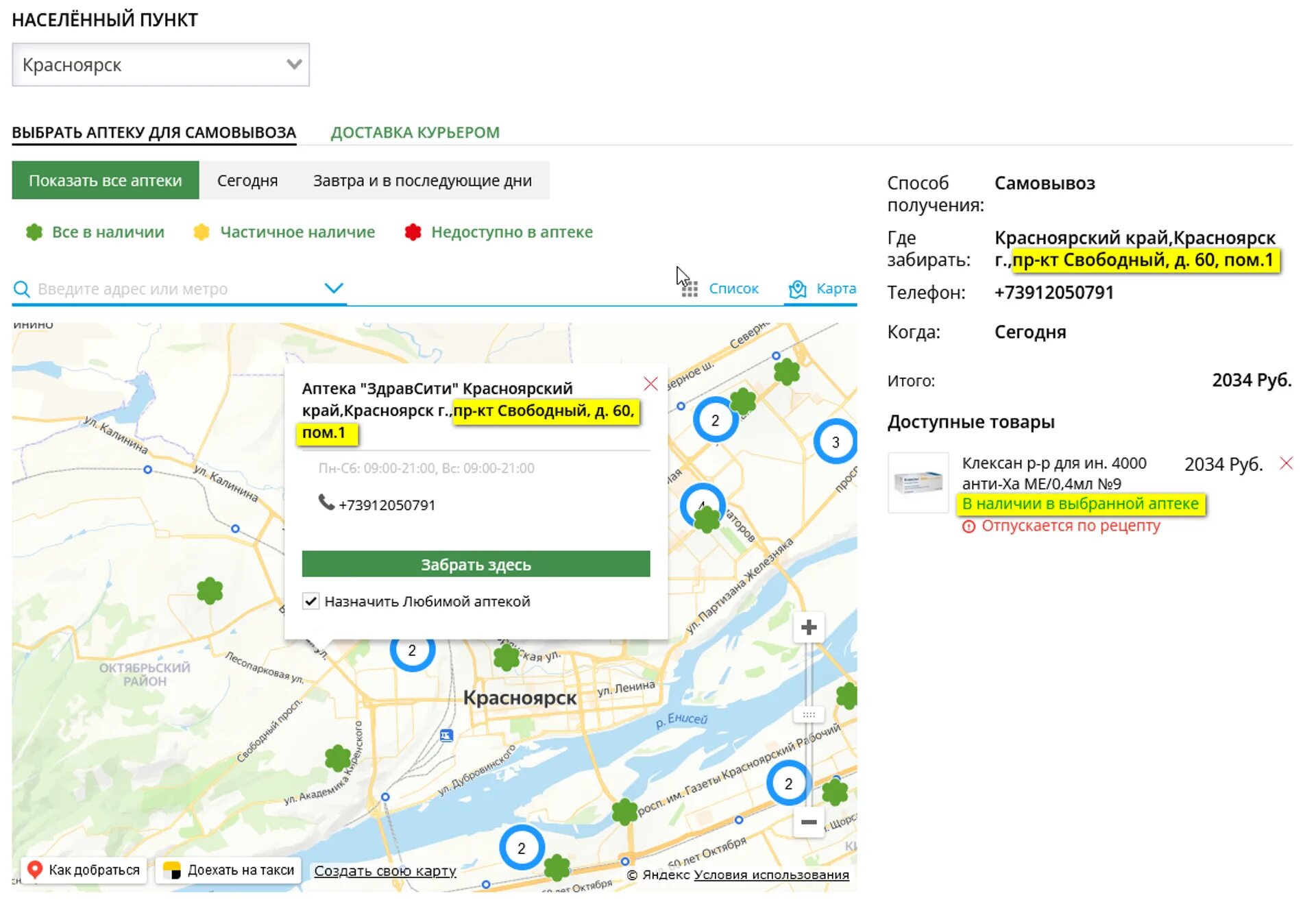The image size is (1316, 913).
Task: Select the Выбрать аптеку для самовывоза tab
Action: pos(154,132)
